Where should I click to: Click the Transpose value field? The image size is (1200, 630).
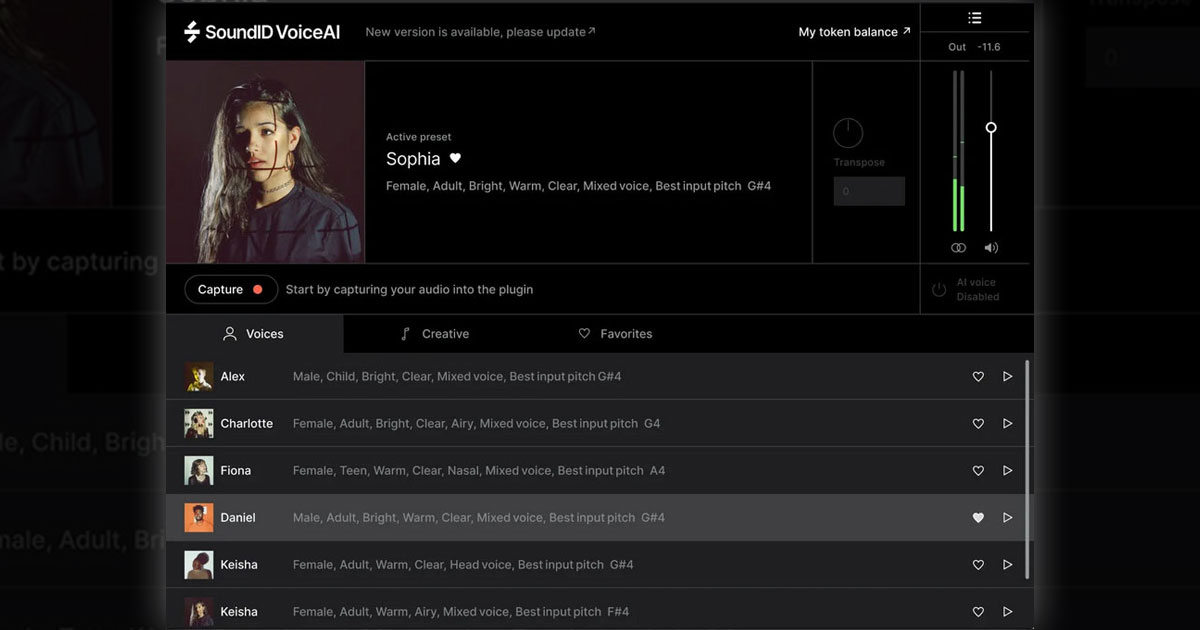pos(869,191)
